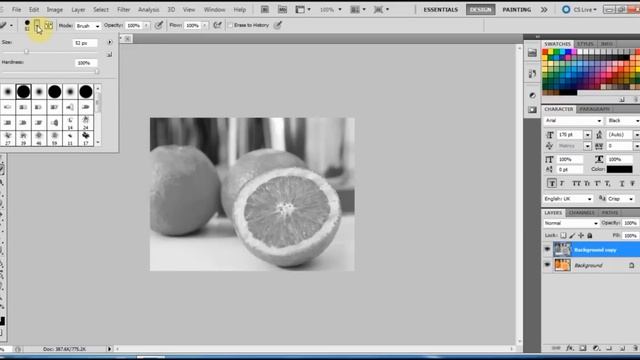Open the CS Live menu

coord(579,9)
